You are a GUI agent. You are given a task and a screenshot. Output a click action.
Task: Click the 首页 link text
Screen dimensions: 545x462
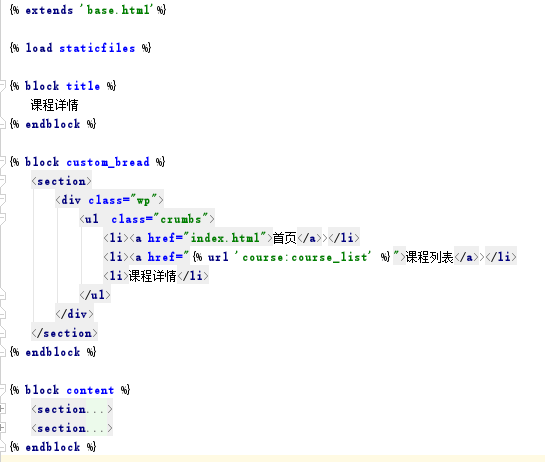tap(285, 238)
